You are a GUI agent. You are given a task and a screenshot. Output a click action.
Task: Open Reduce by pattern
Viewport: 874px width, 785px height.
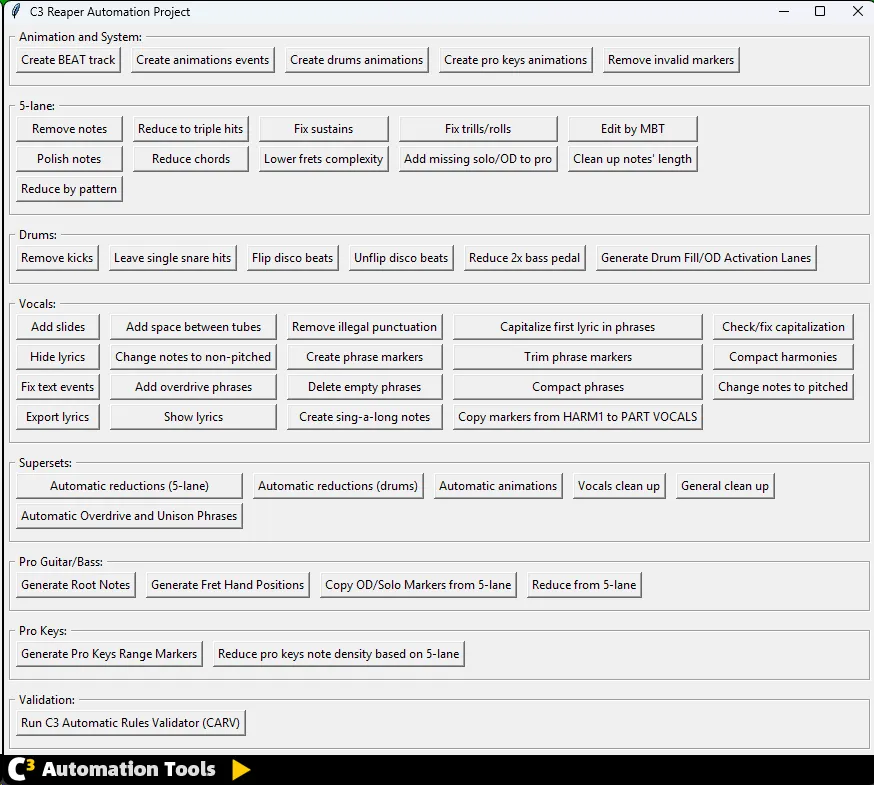click(69, 189)
